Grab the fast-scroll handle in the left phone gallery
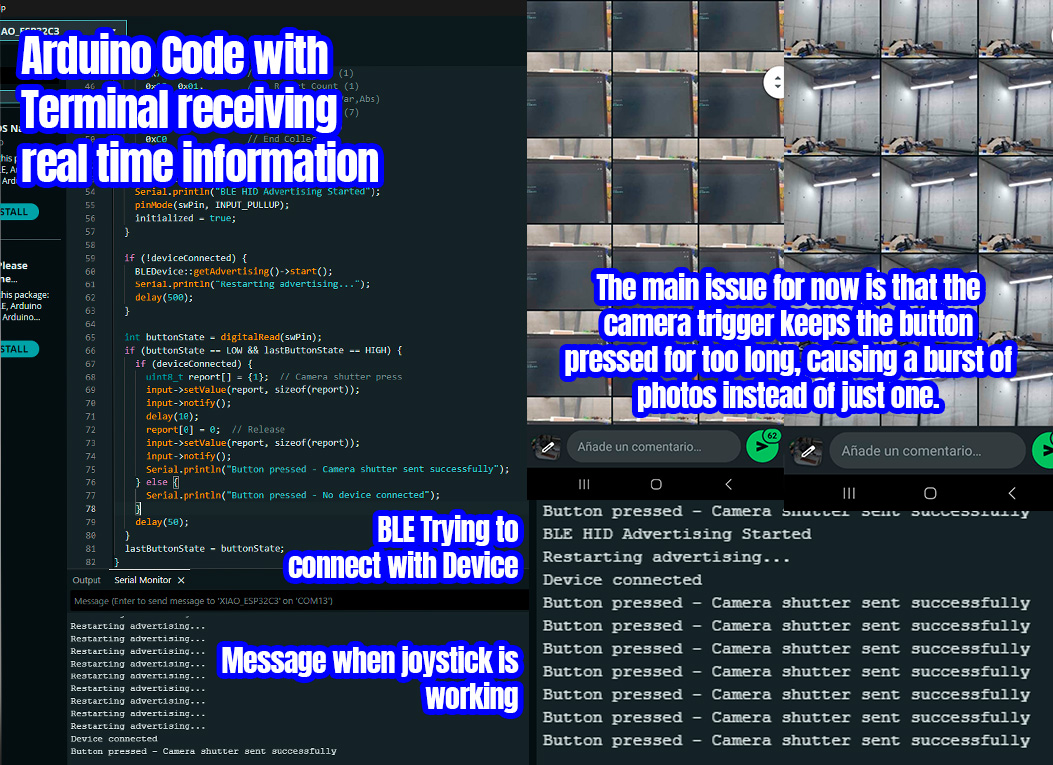 click(775, 83)
